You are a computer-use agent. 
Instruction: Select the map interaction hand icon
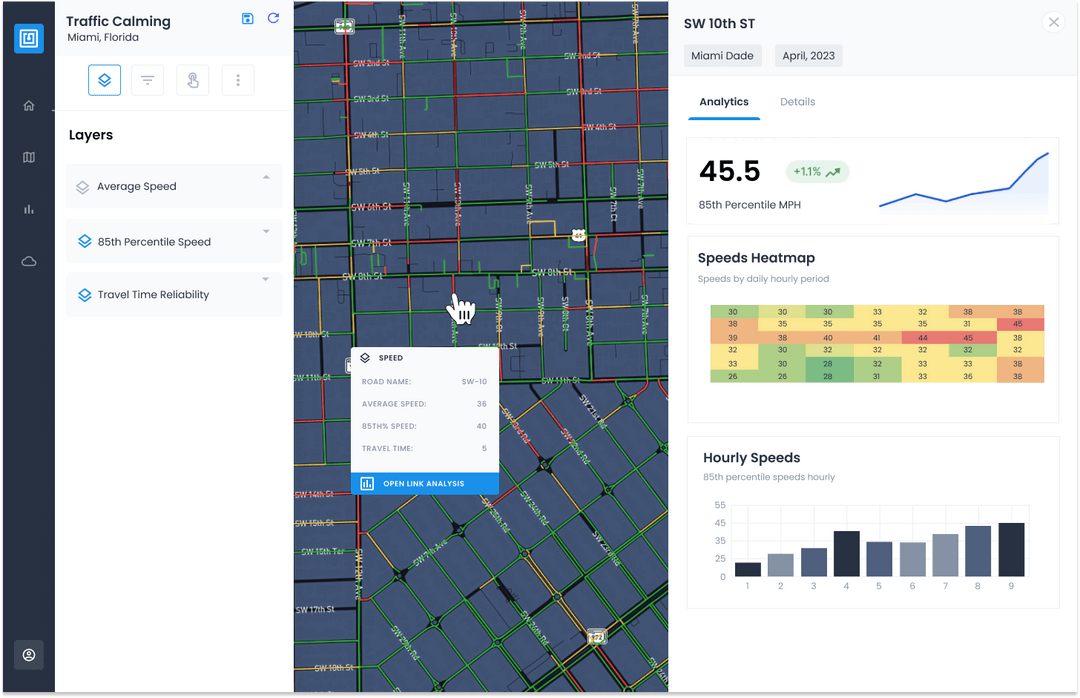click(x=192, y=80)
